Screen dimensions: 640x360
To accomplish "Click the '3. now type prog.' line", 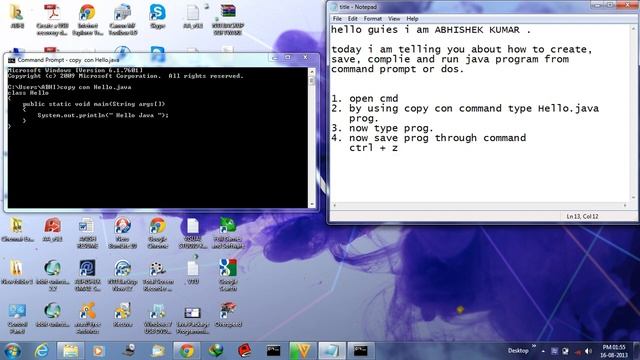I will point(382,128).
